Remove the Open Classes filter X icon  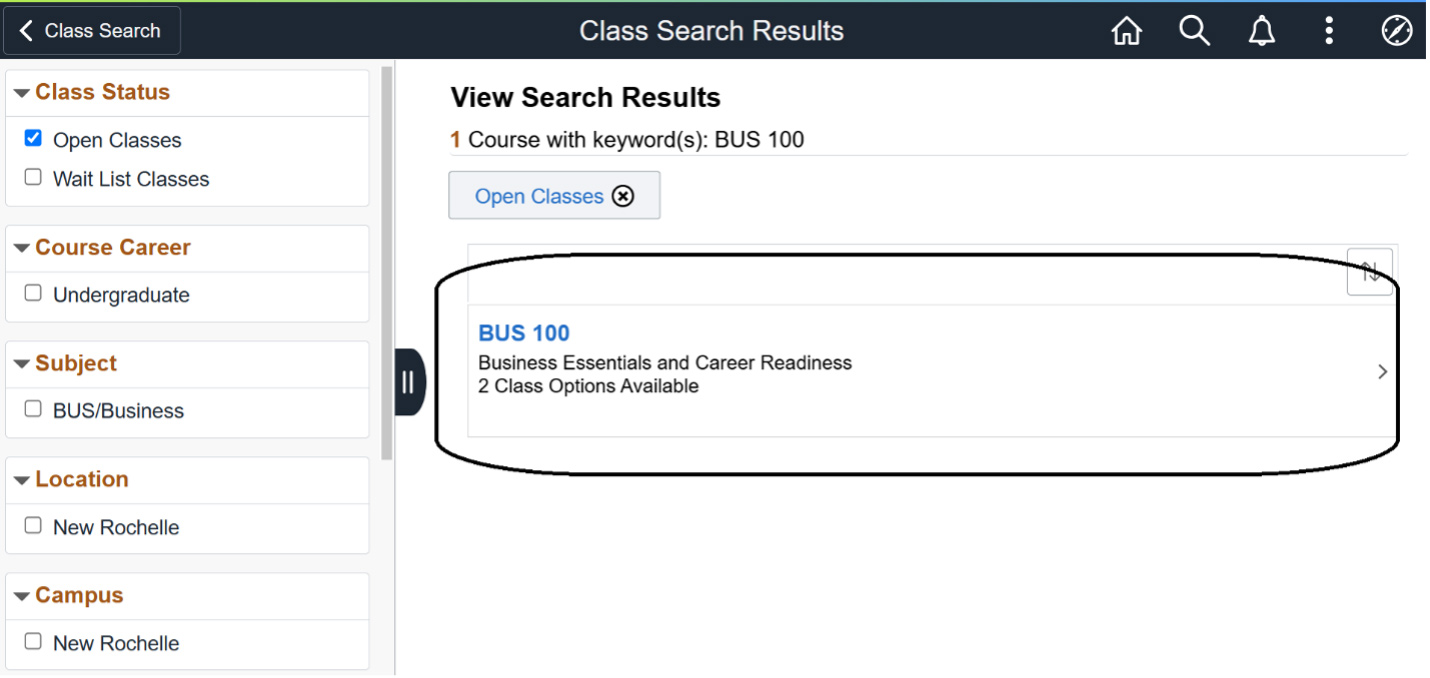(623, 196)
